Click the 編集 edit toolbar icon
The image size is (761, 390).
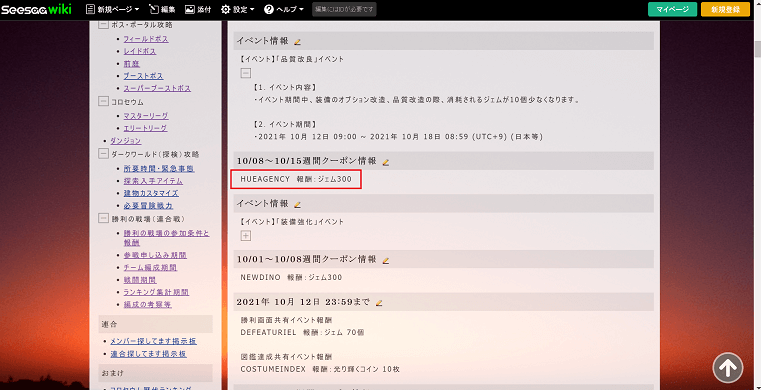pos(162,9)
